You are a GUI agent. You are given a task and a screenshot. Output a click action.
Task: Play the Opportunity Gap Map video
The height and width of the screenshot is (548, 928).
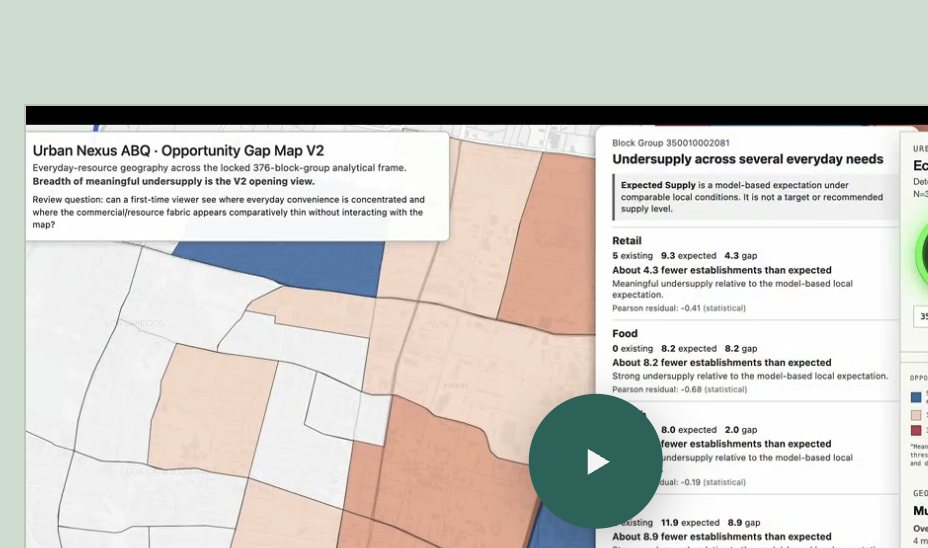pyautogui.click(x=595, y=461)
